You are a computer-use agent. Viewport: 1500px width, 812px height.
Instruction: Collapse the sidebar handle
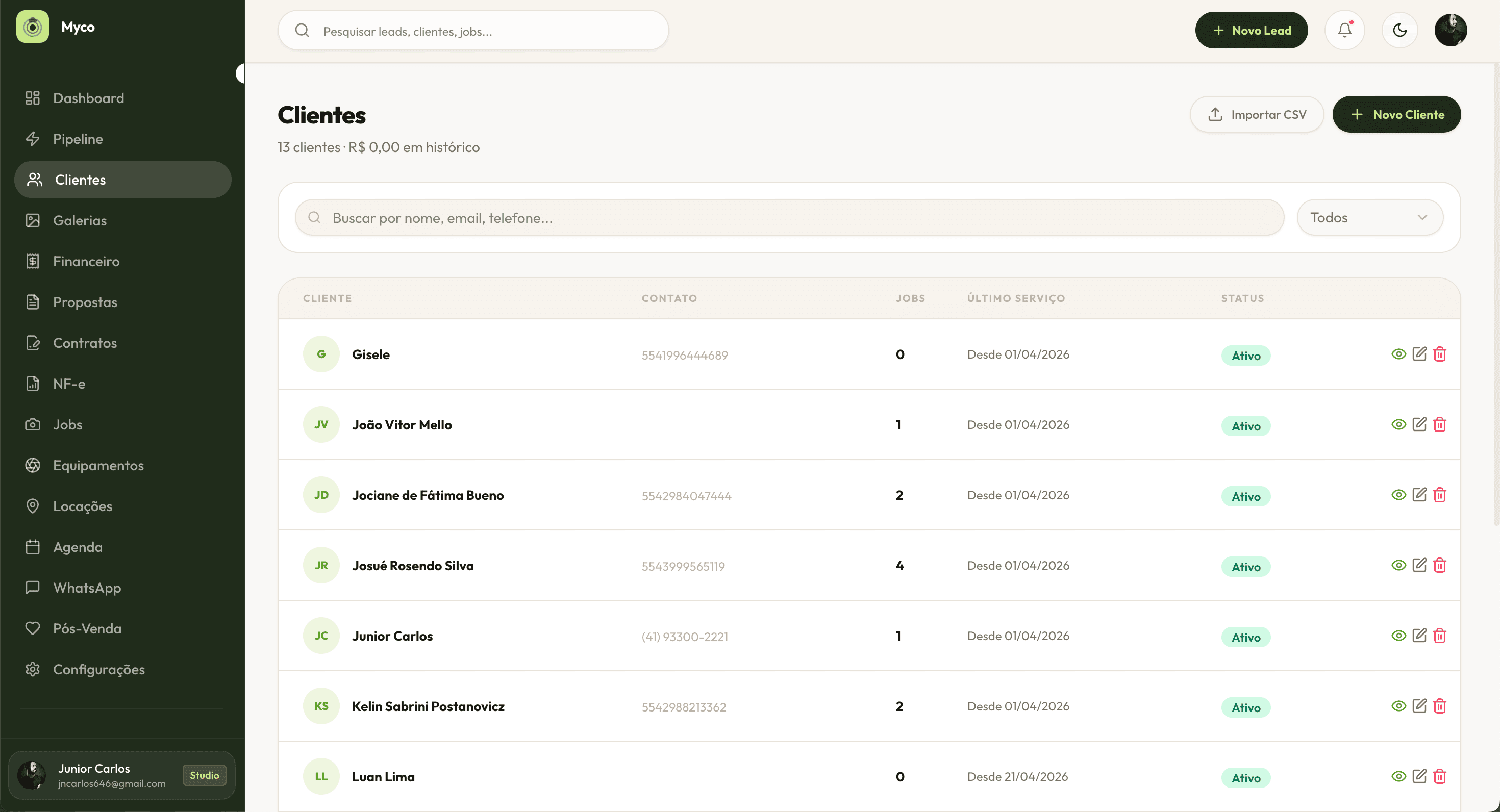point(240,73)
